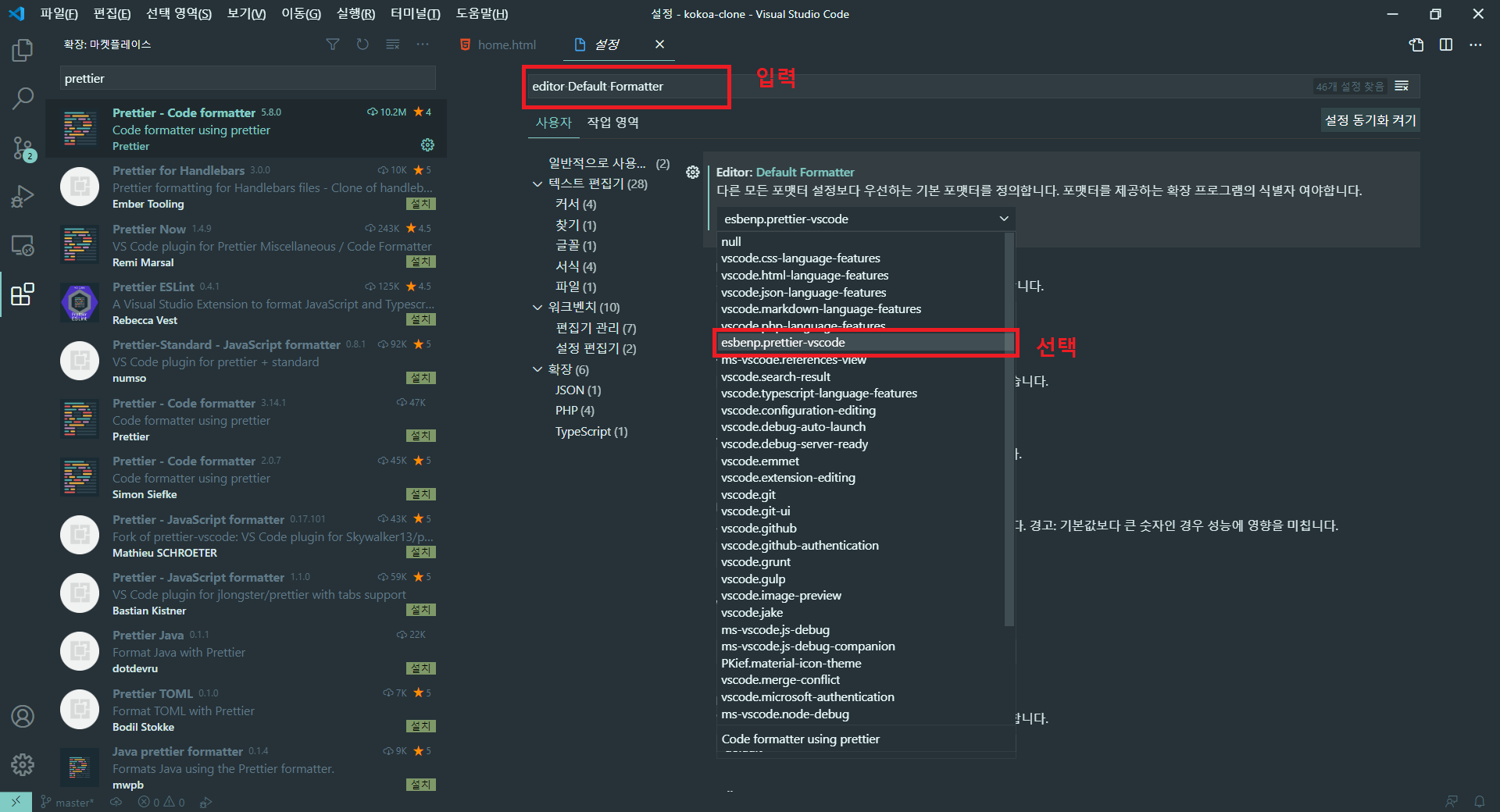Screen dimensions: 1500x812
Task: Click extensions search field containing prettier
Action: [x=248, y=78]
